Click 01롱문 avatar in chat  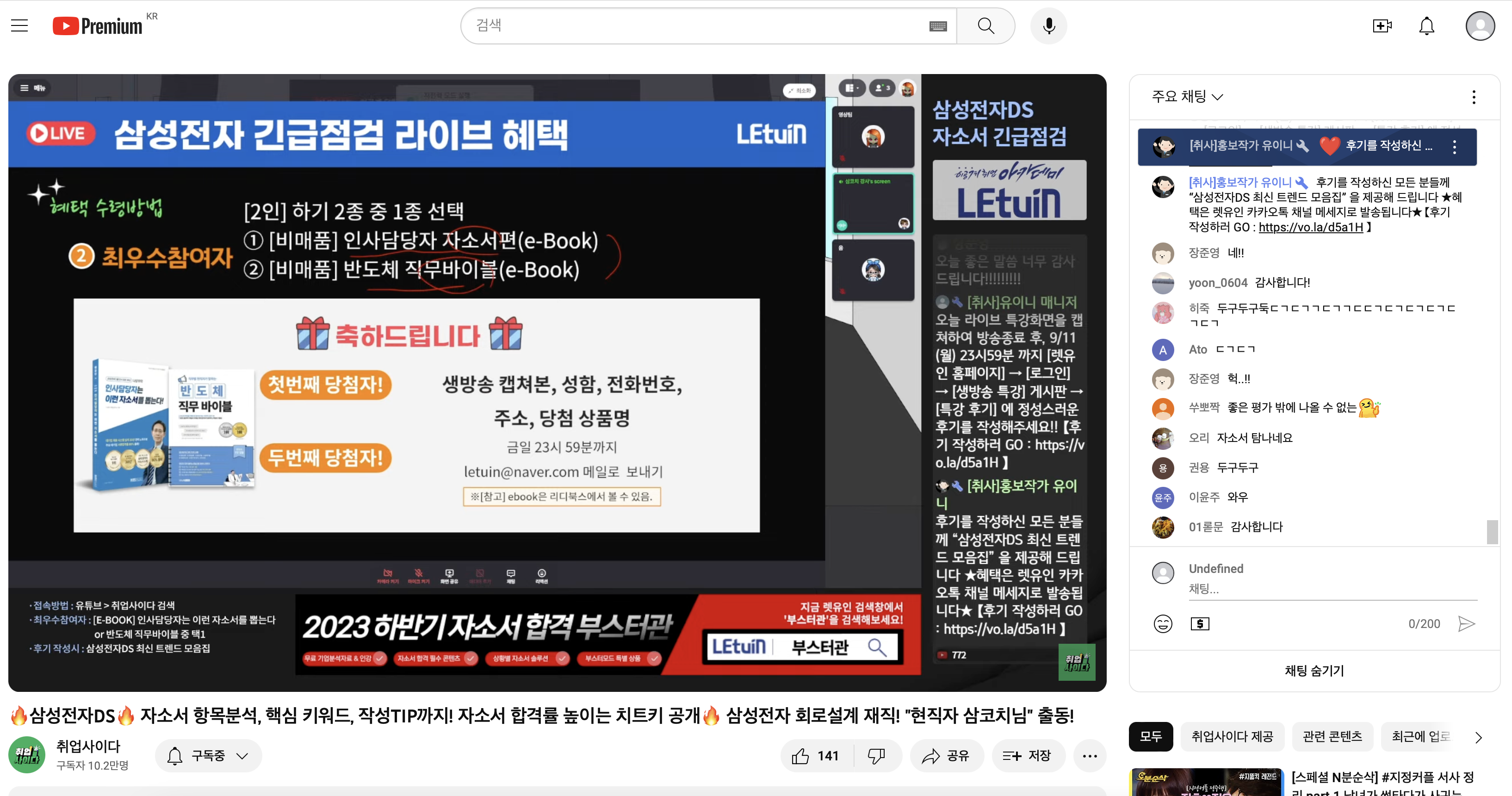tap(1163, 527)
